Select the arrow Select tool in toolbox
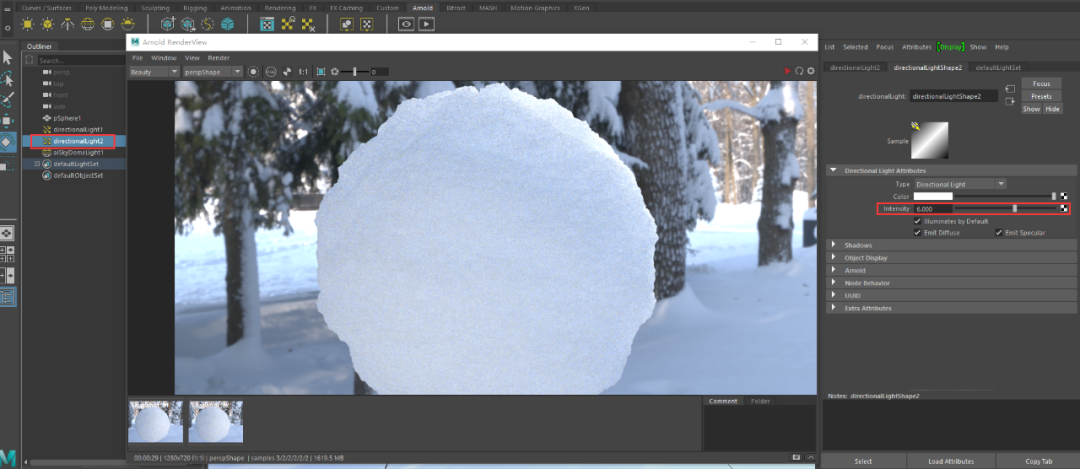The height and width of the screenshot is (469, 1080). 8,57
